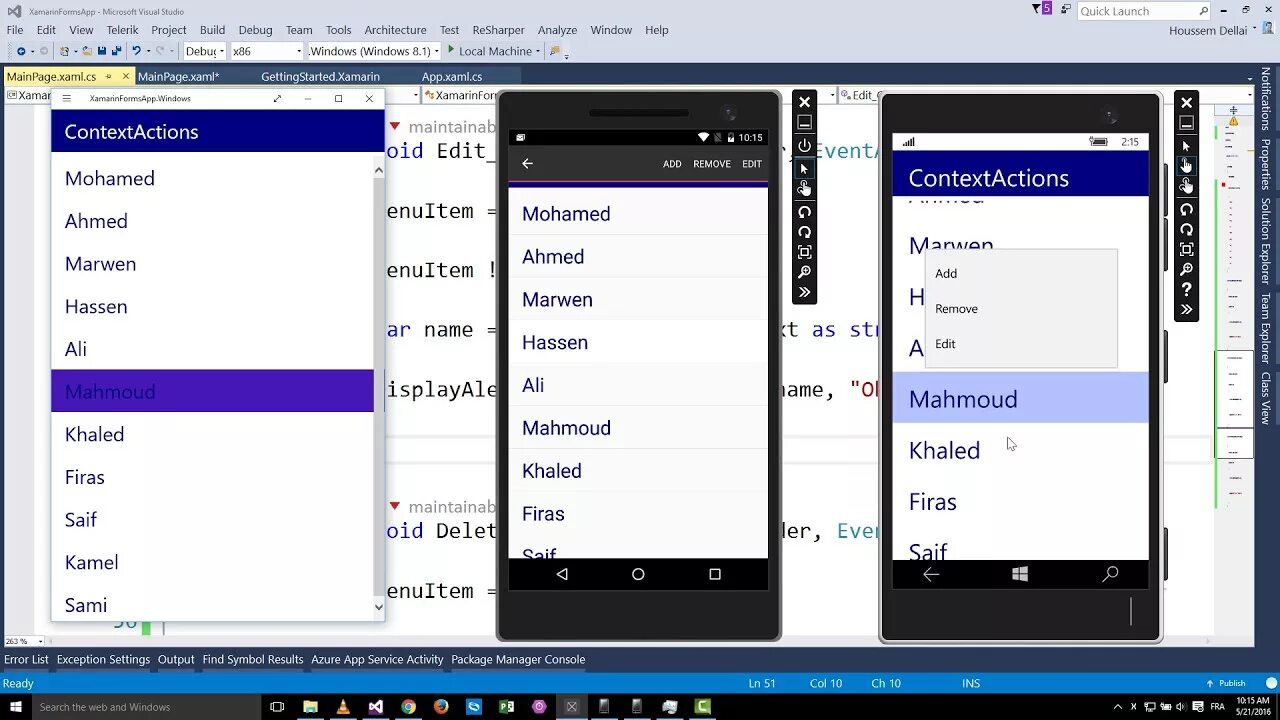1280x720 pixels.
Task: Click Publish in status bar
Action: (1226, 683)
